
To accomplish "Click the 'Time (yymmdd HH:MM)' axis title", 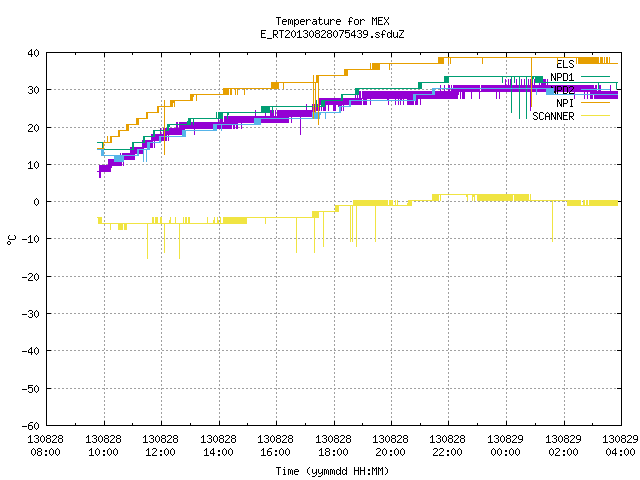I will [x=332, y=471].
